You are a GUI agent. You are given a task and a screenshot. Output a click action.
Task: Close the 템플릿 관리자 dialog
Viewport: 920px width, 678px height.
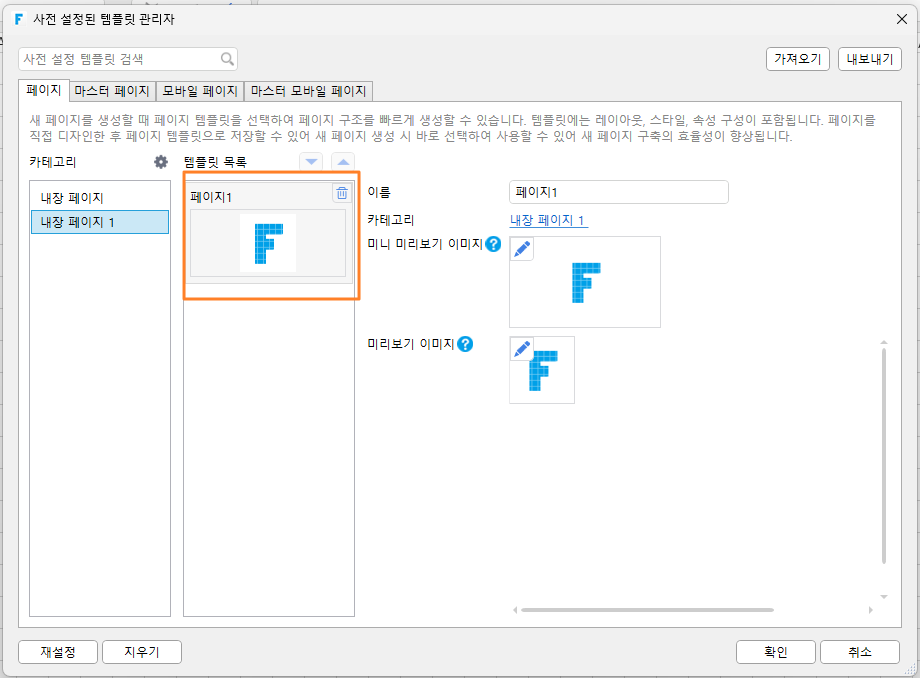pos(902,19)
